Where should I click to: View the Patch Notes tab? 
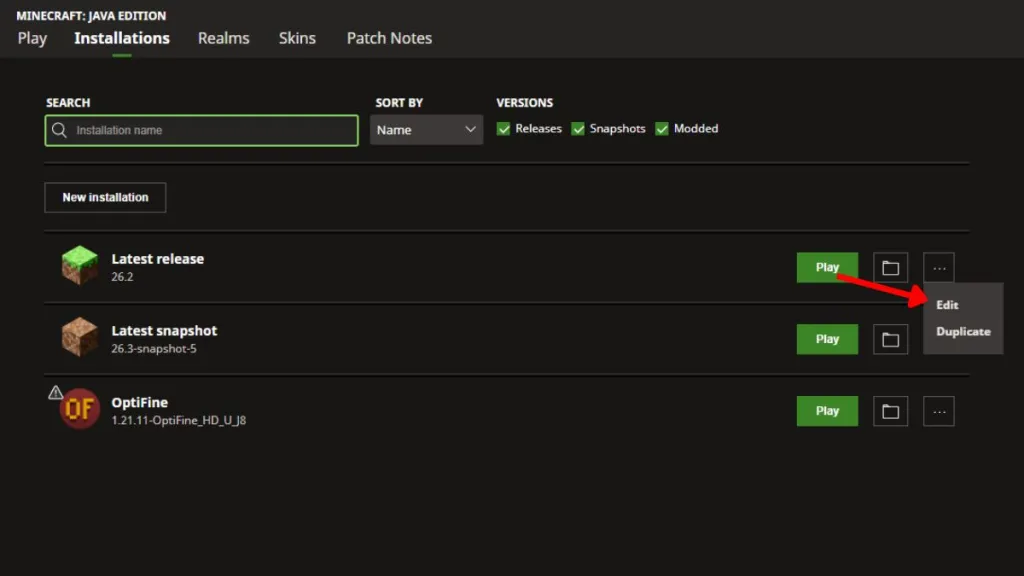click(389, 38)
